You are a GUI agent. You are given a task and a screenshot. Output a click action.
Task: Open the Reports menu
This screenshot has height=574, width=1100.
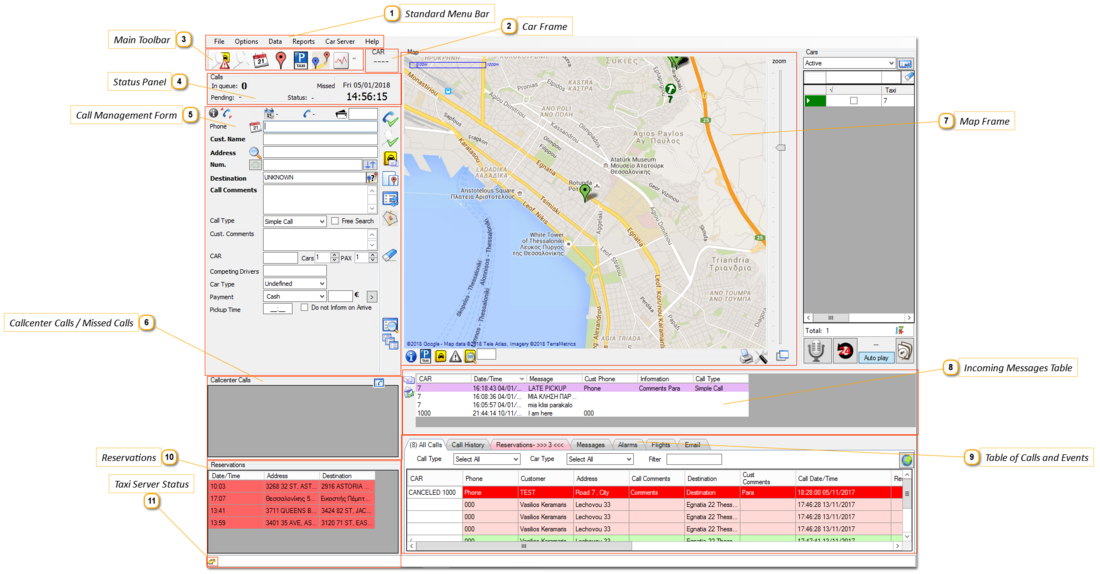pos(303,41)
